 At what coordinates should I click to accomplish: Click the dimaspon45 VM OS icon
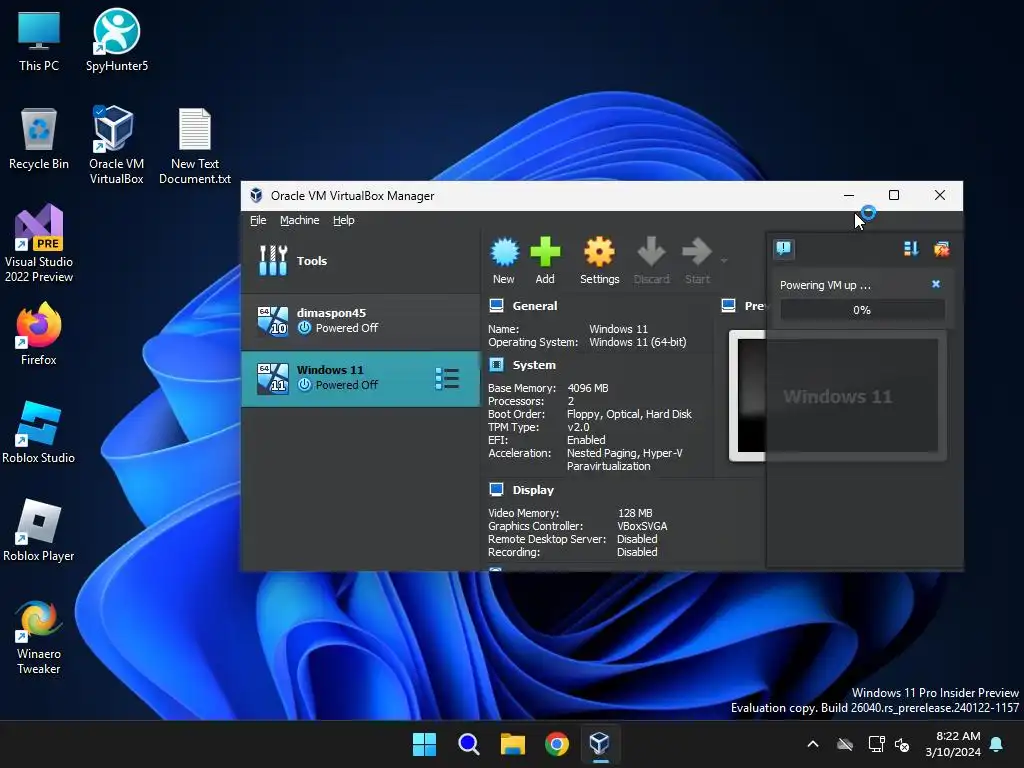pyautogui.click(x=272, y=321)
